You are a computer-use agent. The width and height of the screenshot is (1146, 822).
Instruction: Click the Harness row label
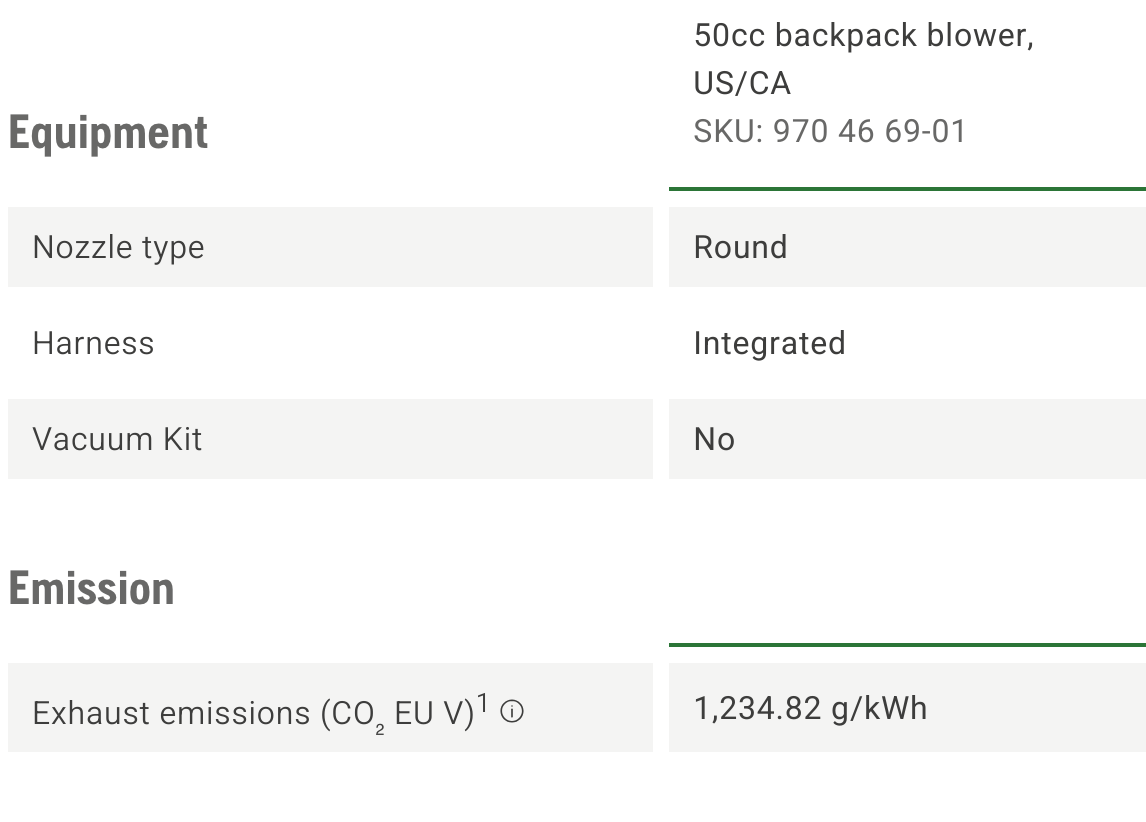coord(93,343)
